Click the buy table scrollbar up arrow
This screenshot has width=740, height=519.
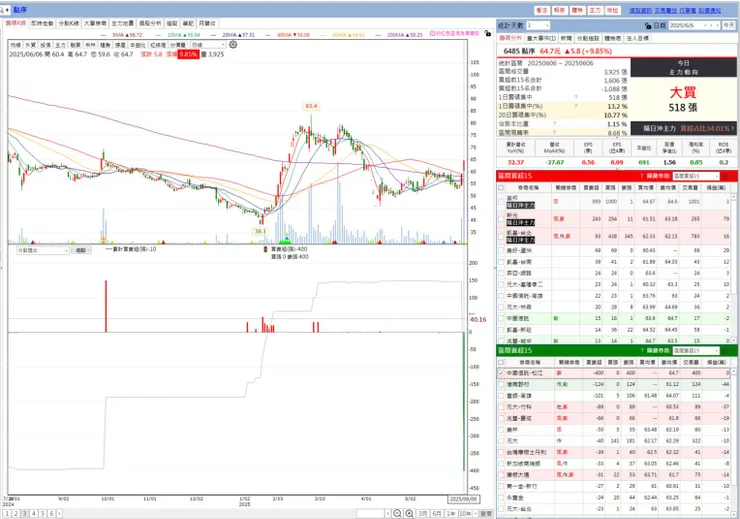click(x=734, y=196)
